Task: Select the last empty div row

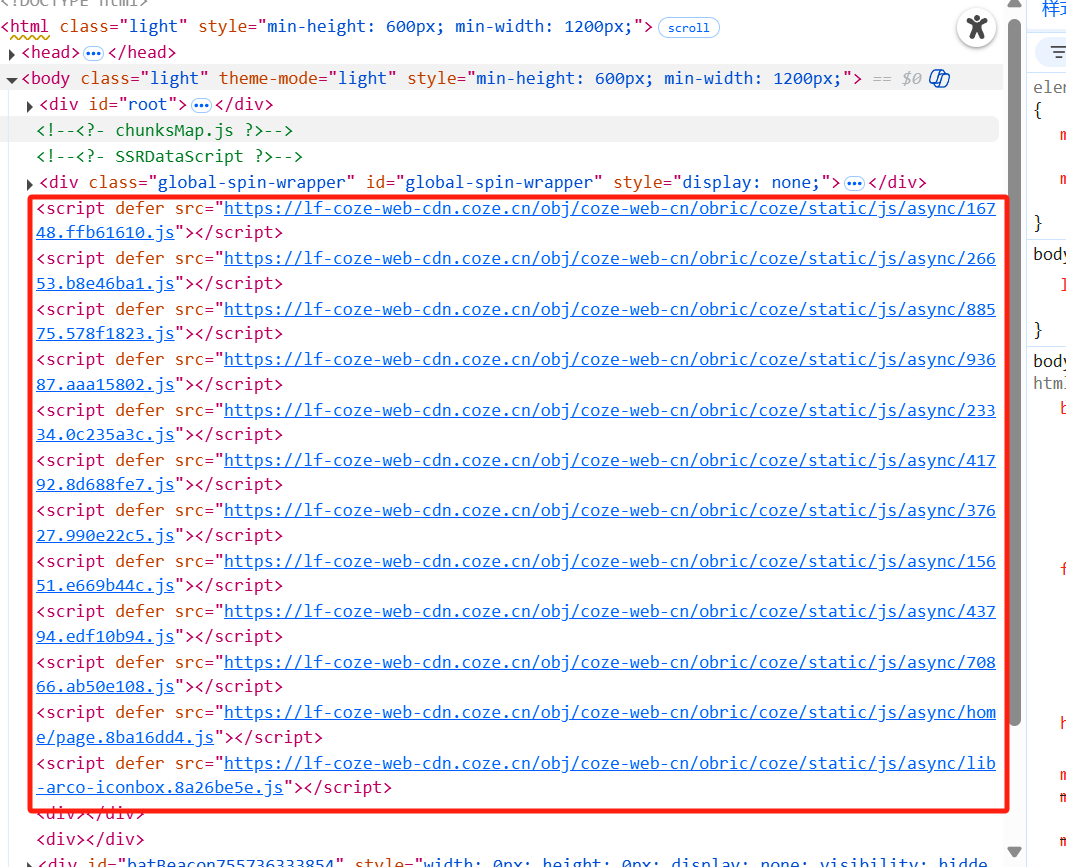Action: [90, 839]
